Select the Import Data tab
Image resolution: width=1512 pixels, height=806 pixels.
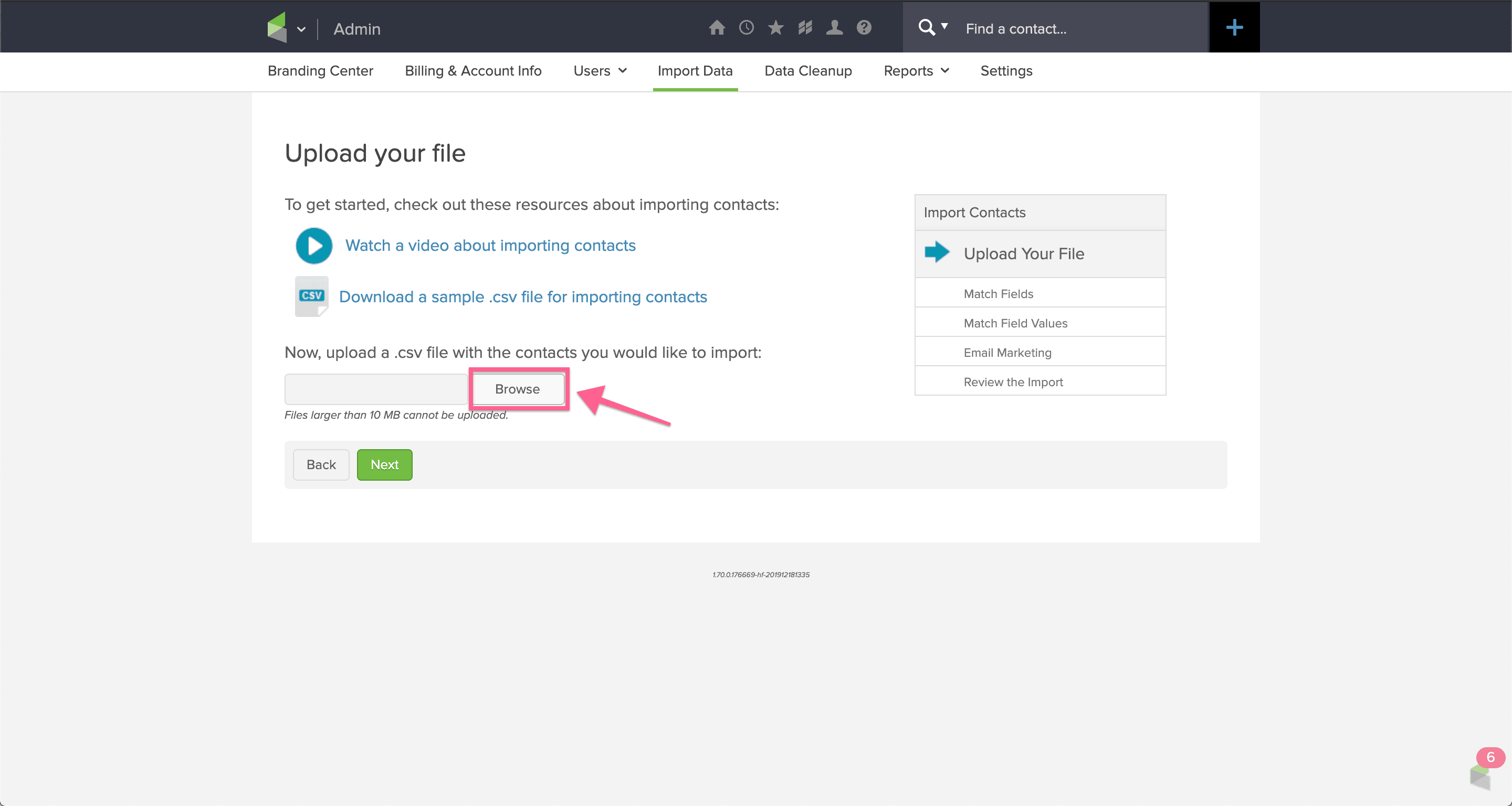(695, 71)
